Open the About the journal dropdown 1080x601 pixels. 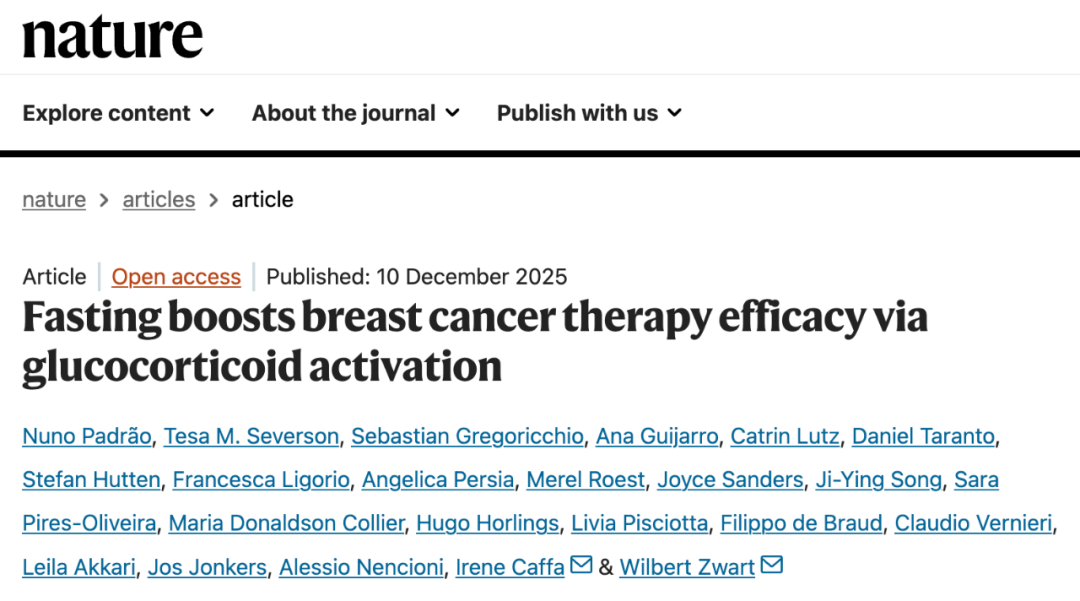[x=355, y=113]
